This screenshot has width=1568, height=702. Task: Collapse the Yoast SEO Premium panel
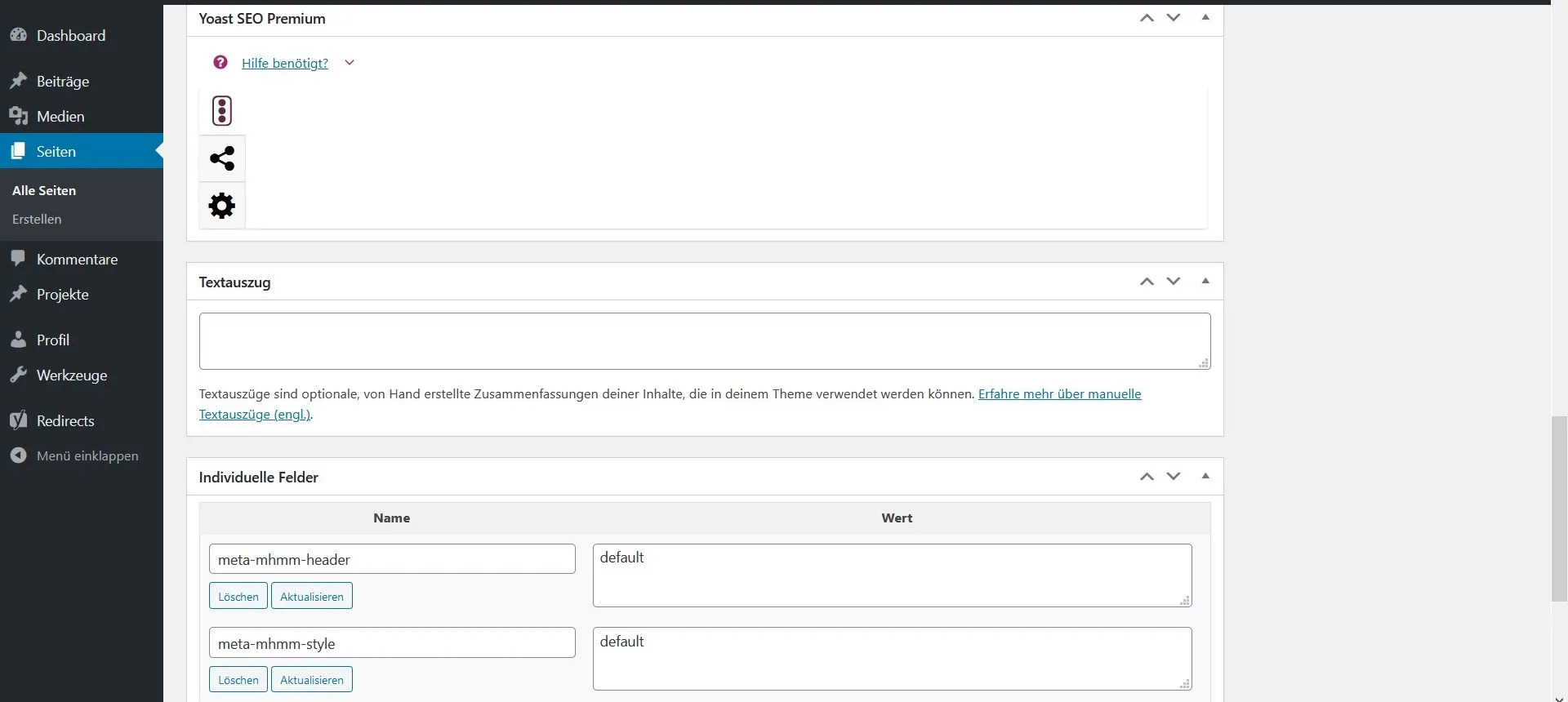[x=1205, y=17]
